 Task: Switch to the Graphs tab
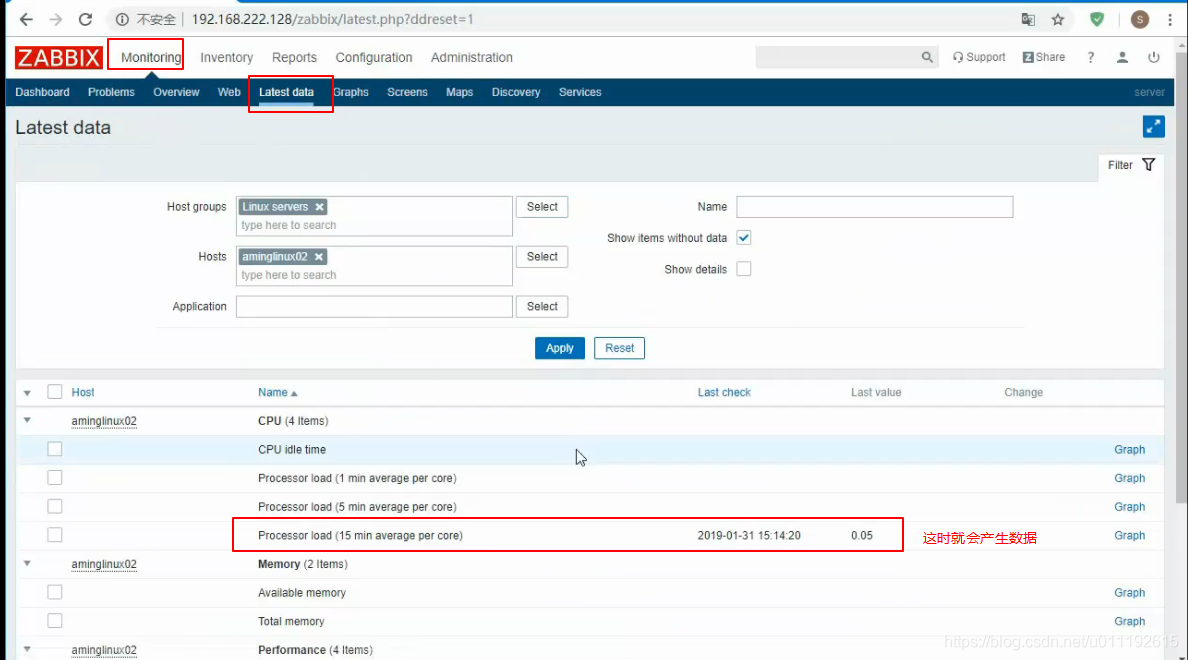coord(351,92)
